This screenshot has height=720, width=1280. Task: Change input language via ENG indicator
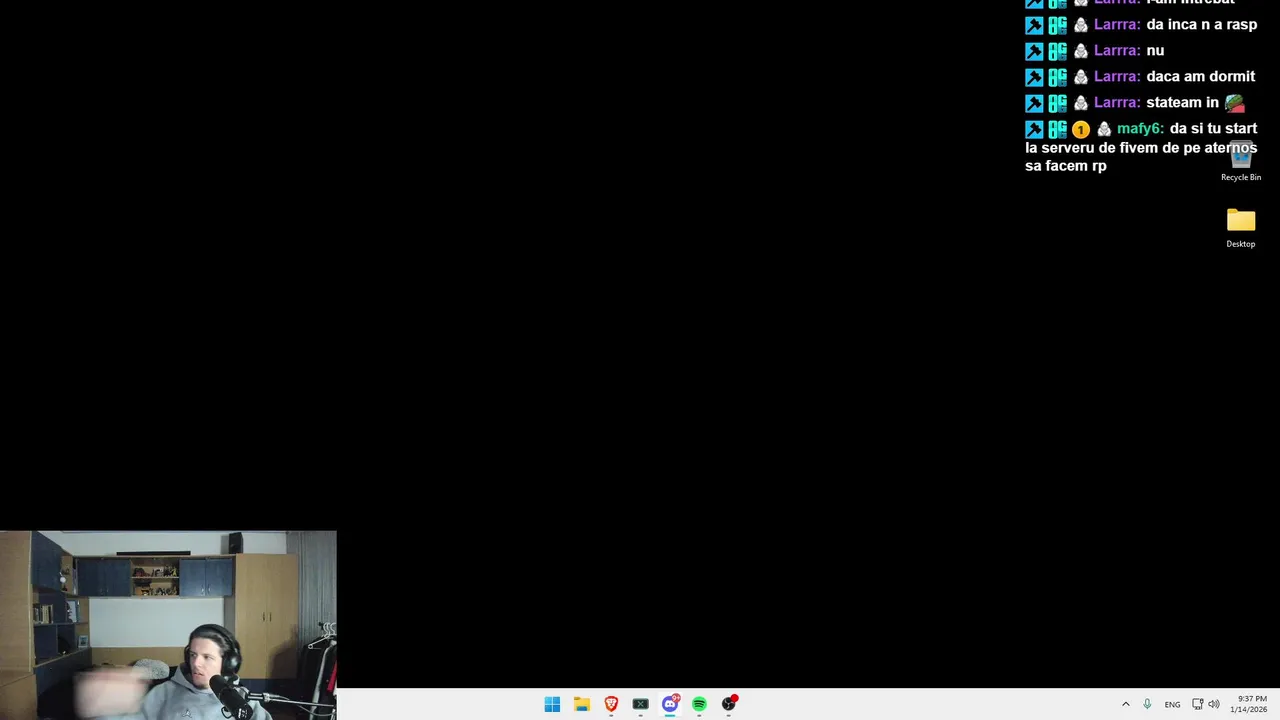[x=1172, y=704]
